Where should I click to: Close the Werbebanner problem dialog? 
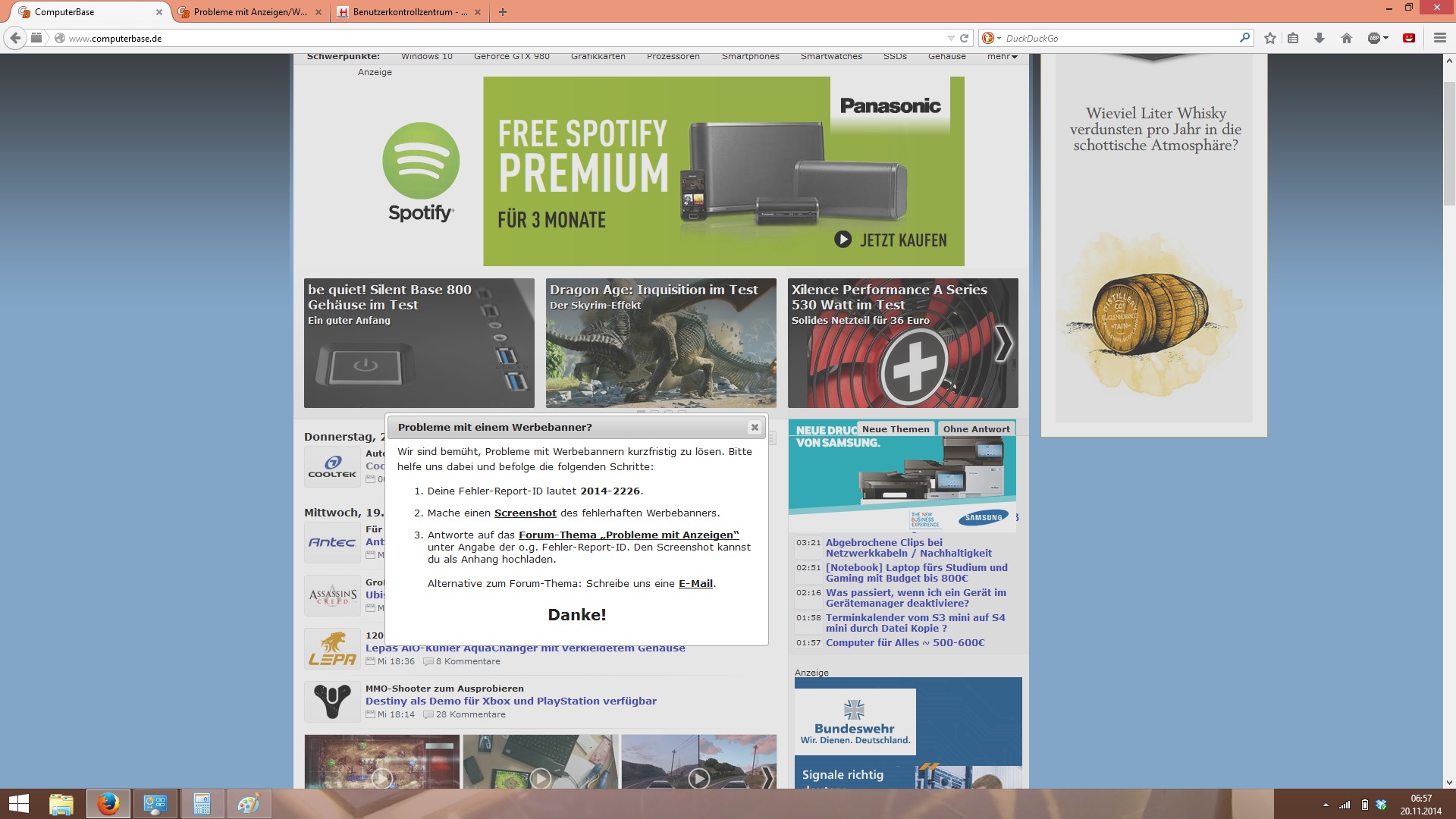(x=755, y=428)
